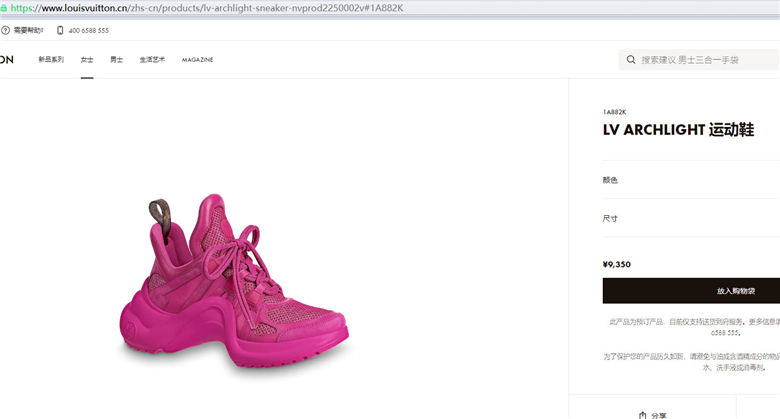Open the 女士 menu

[x=87, y=59]
